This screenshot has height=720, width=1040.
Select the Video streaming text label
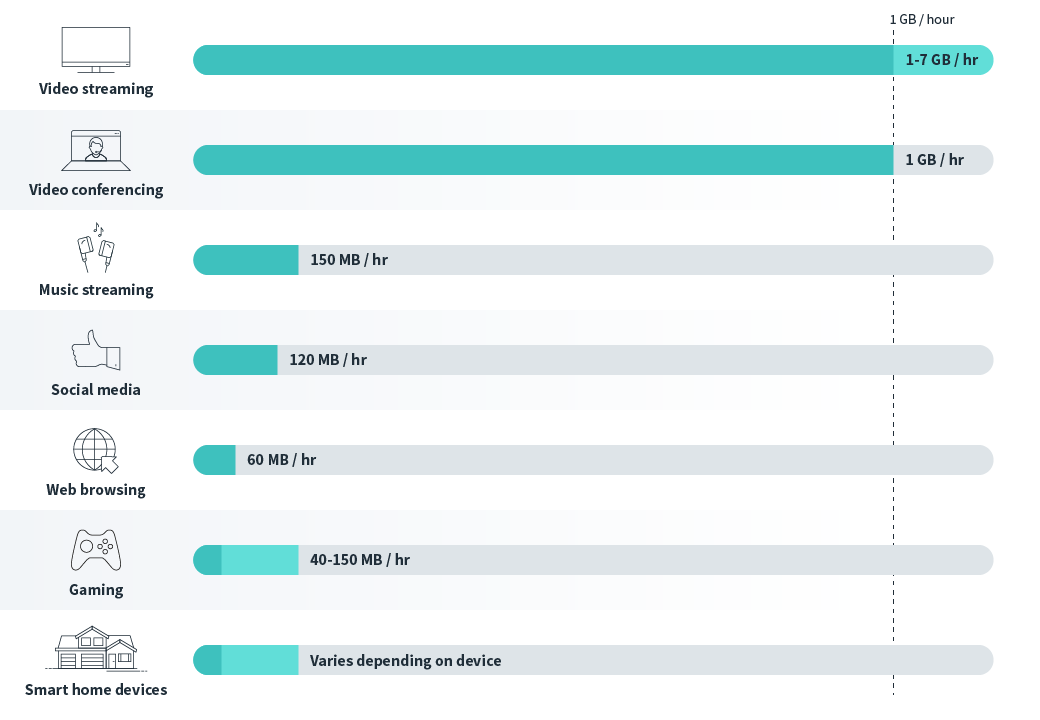[x=96, y=89]
